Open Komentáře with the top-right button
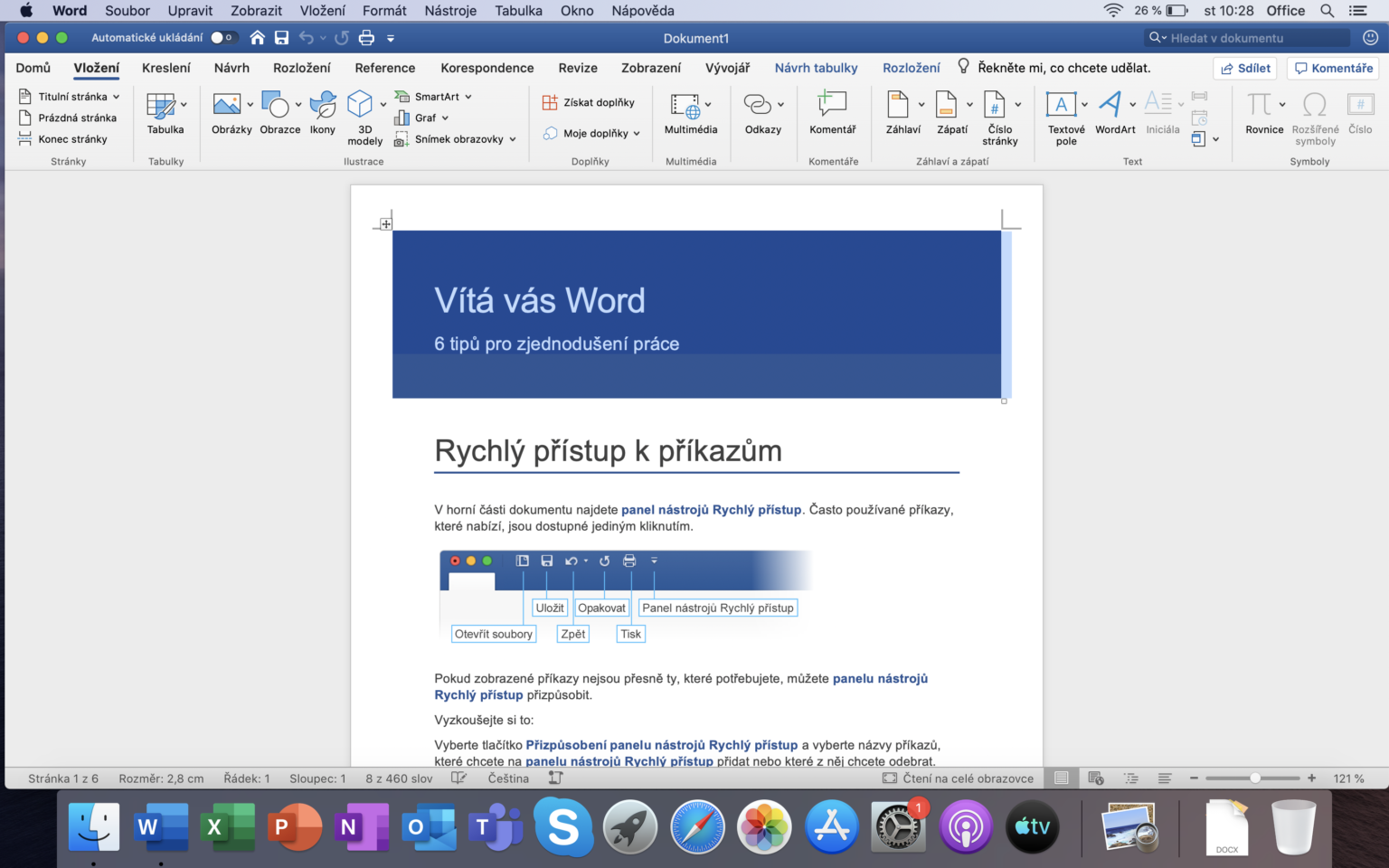The width and height of the screenshot is (1389, 868). [x=1332, y=68]
